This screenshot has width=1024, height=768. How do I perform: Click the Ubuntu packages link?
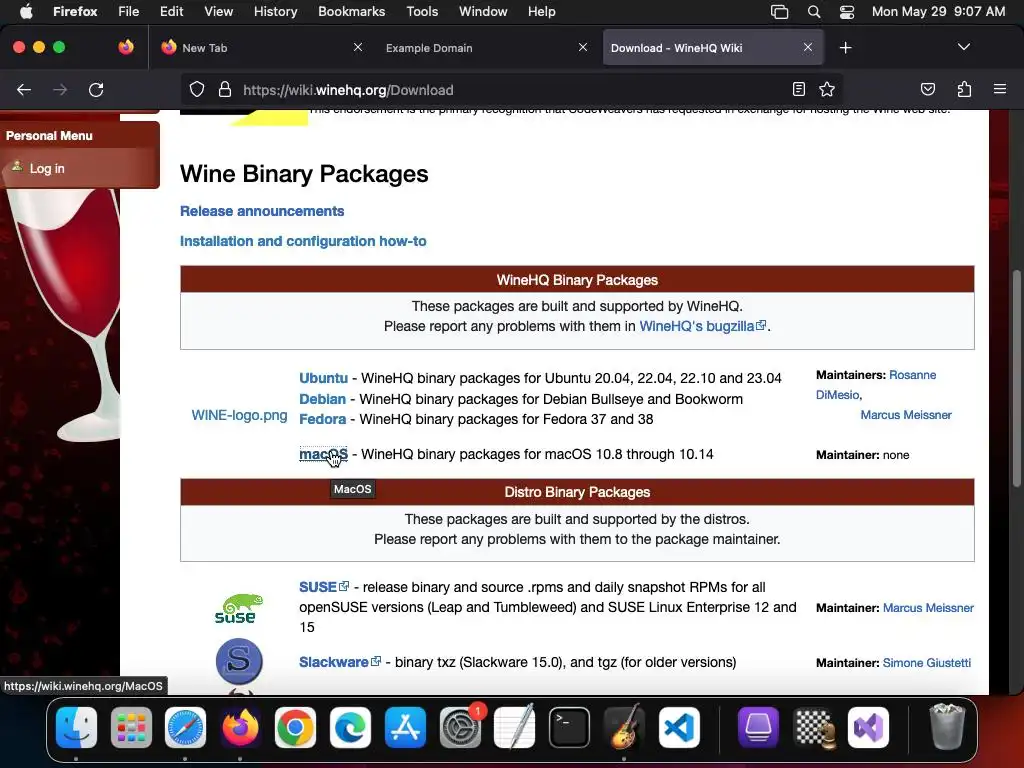(323, 378)
